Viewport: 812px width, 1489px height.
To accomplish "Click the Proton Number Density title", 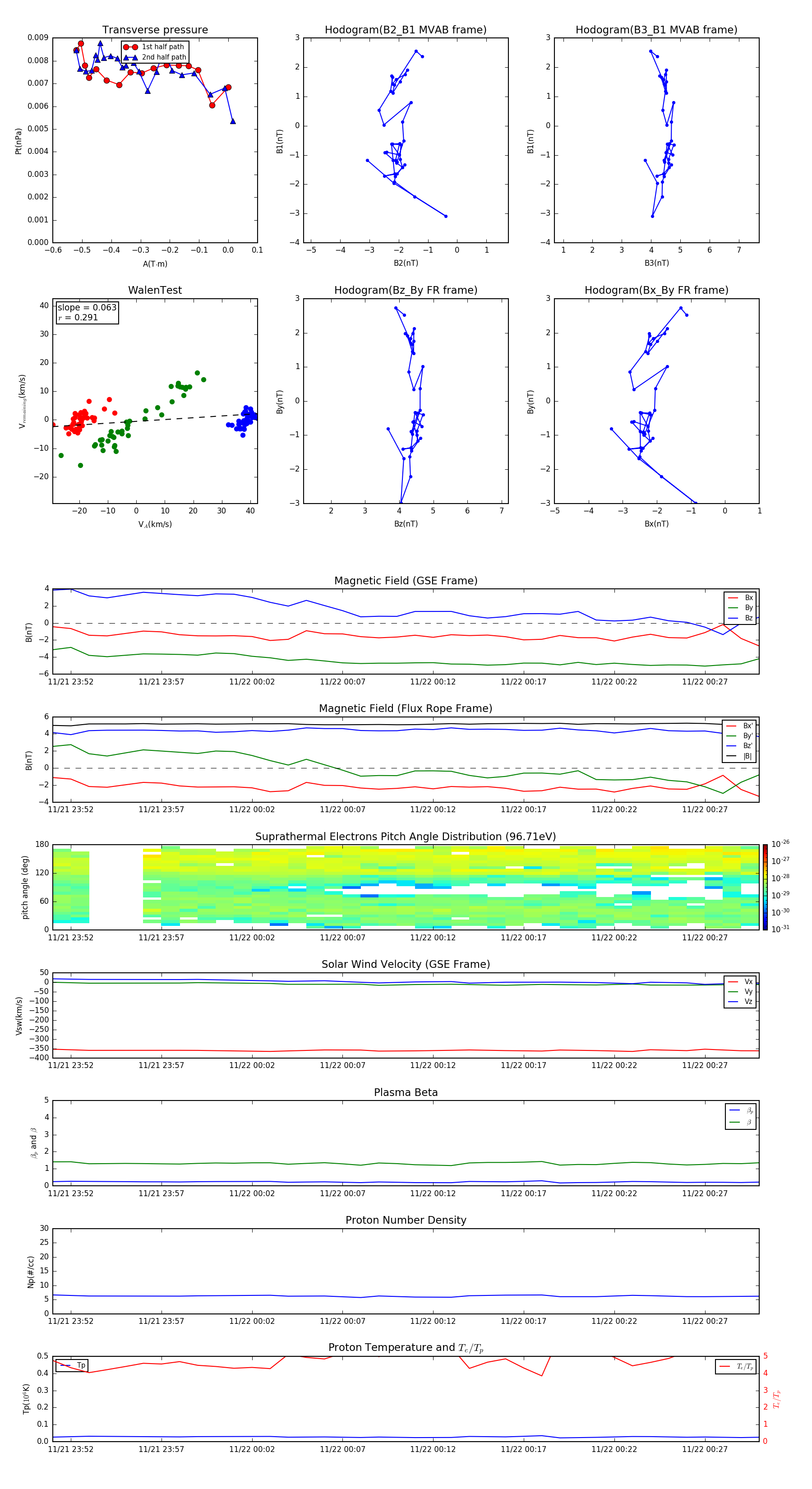I will coord(406,1221).
